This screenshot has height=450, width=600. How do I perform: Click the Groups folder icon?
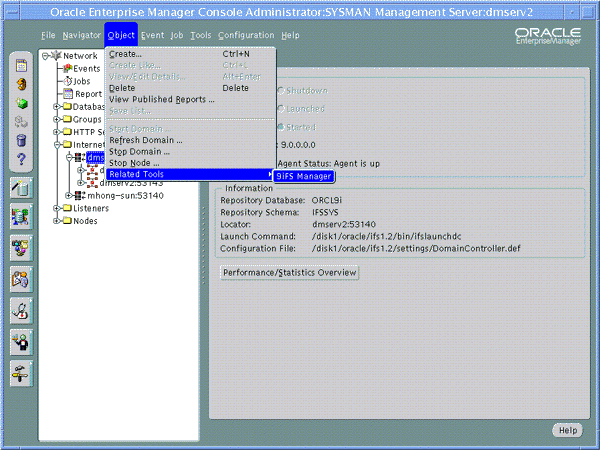coord(67,119)
